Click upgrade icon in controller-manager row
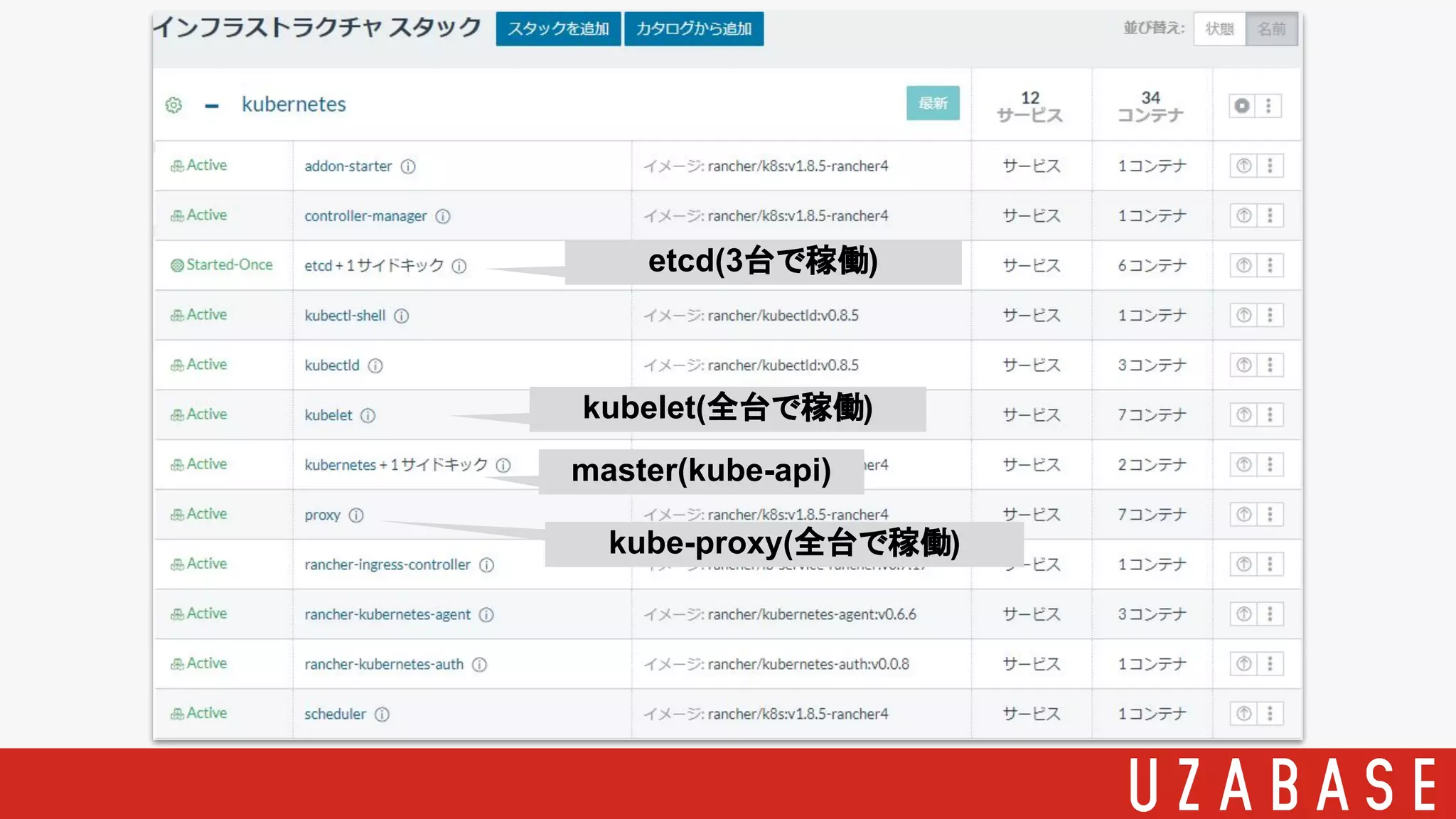The height and width of the screenshot is (819, 1456). tap(1243, 215)
